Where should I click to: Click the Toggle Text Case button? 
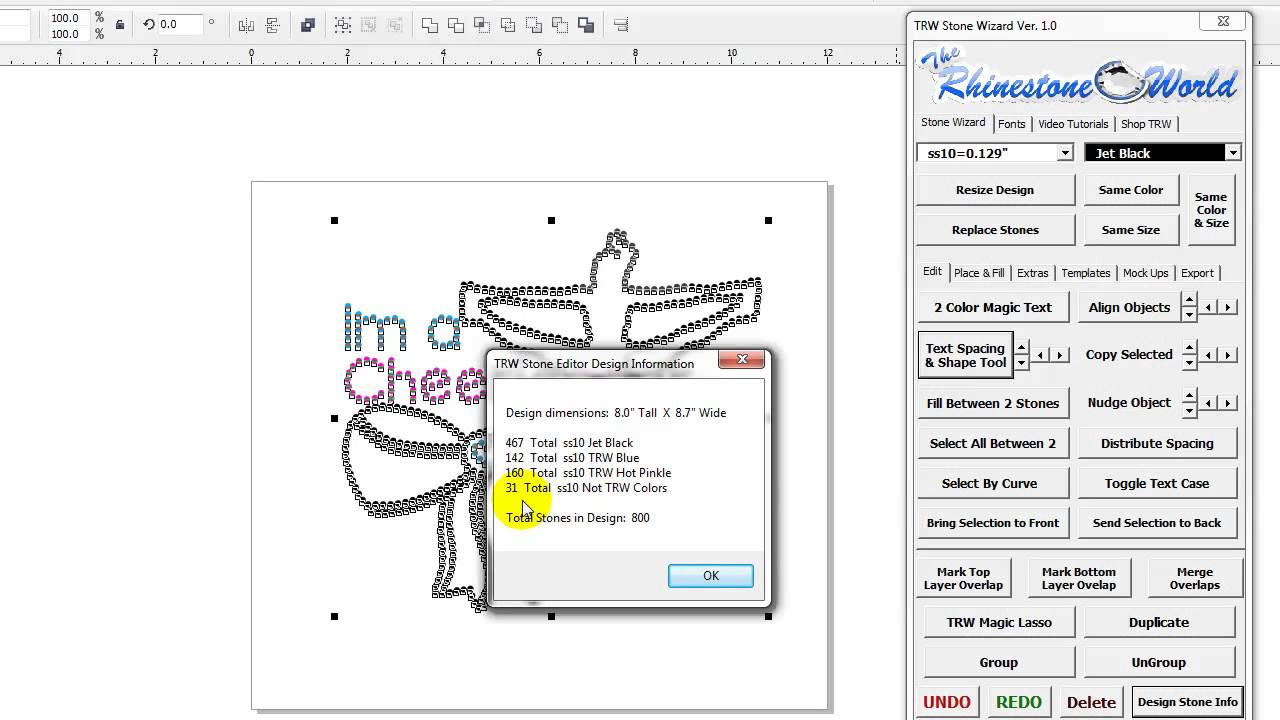[x=1157, y=483]
